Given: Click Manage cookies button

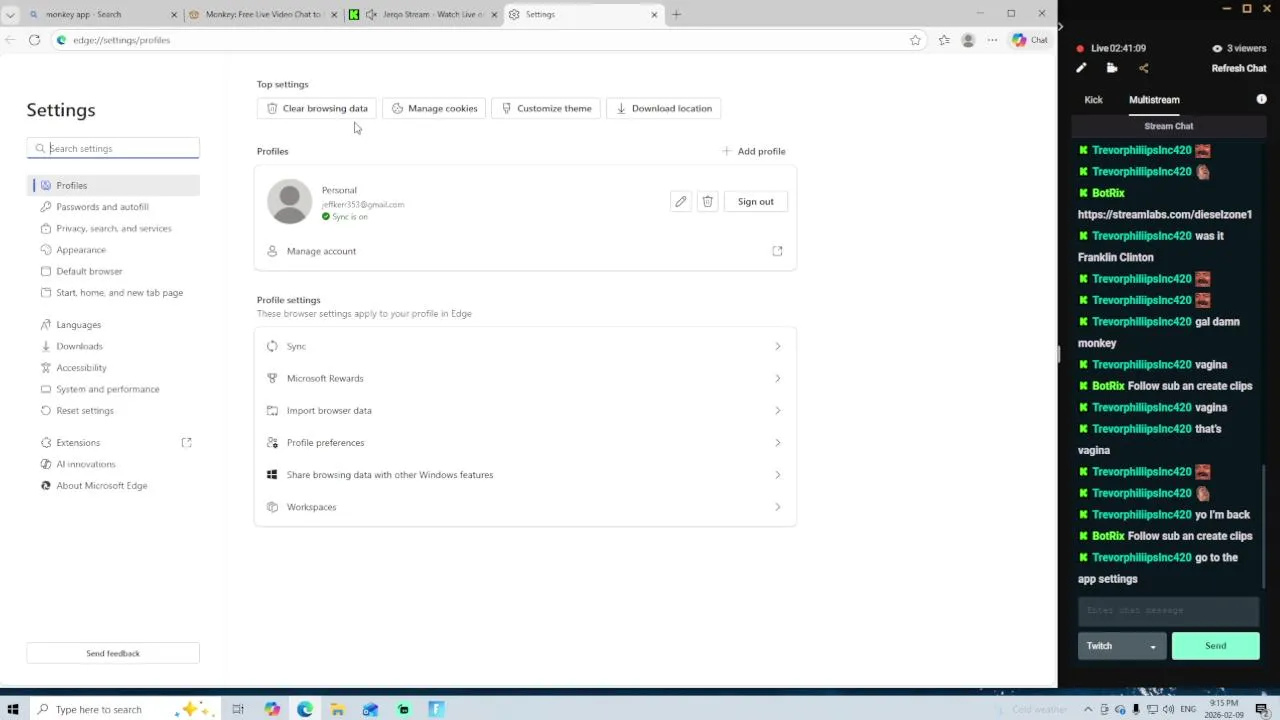Looking at the screenshot, I should tap(434, 108).
